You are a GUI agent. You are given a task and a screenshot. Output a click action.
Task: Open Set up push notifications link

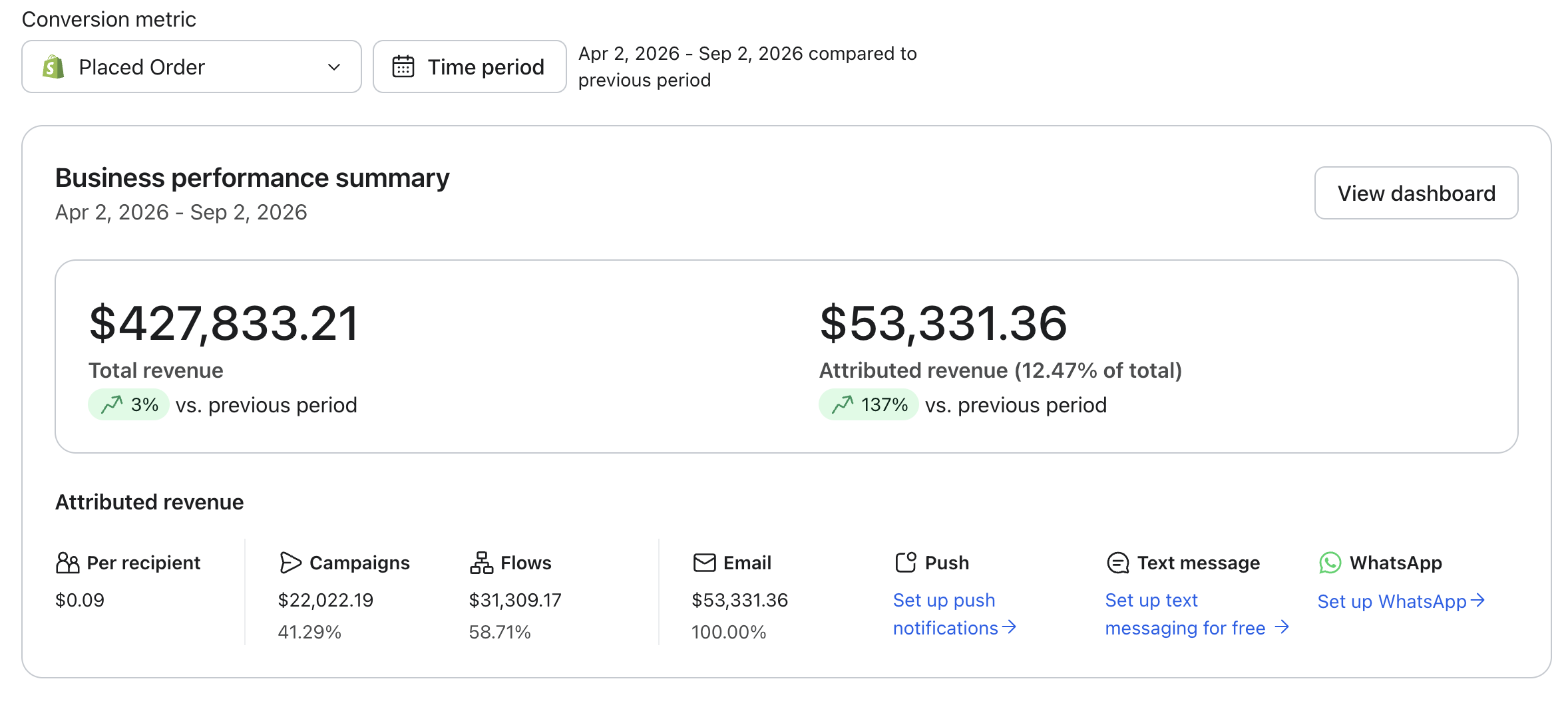[954, 614]
